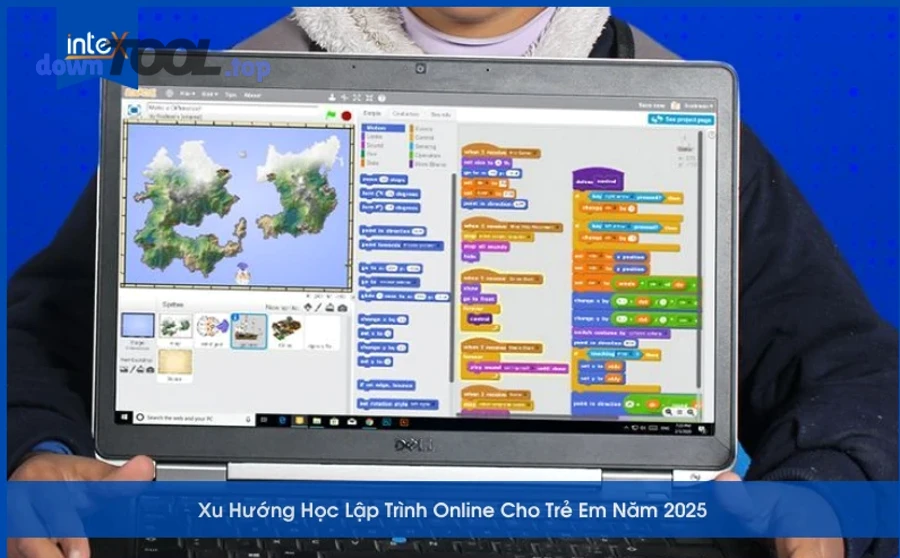Paint a new backdrop icon

132,369
